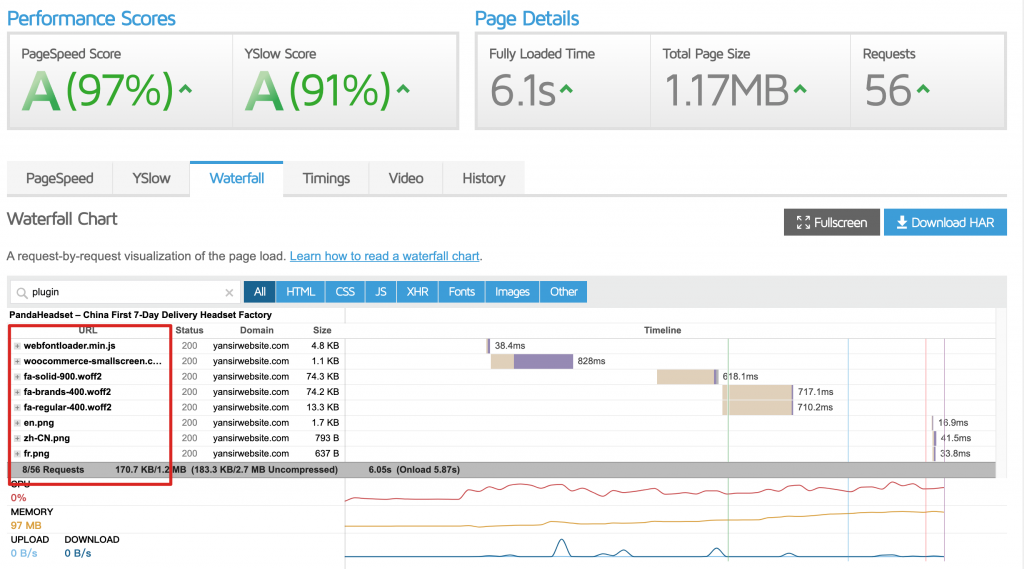
Task: Click the Fullscreen button
Action: [831, 222]
